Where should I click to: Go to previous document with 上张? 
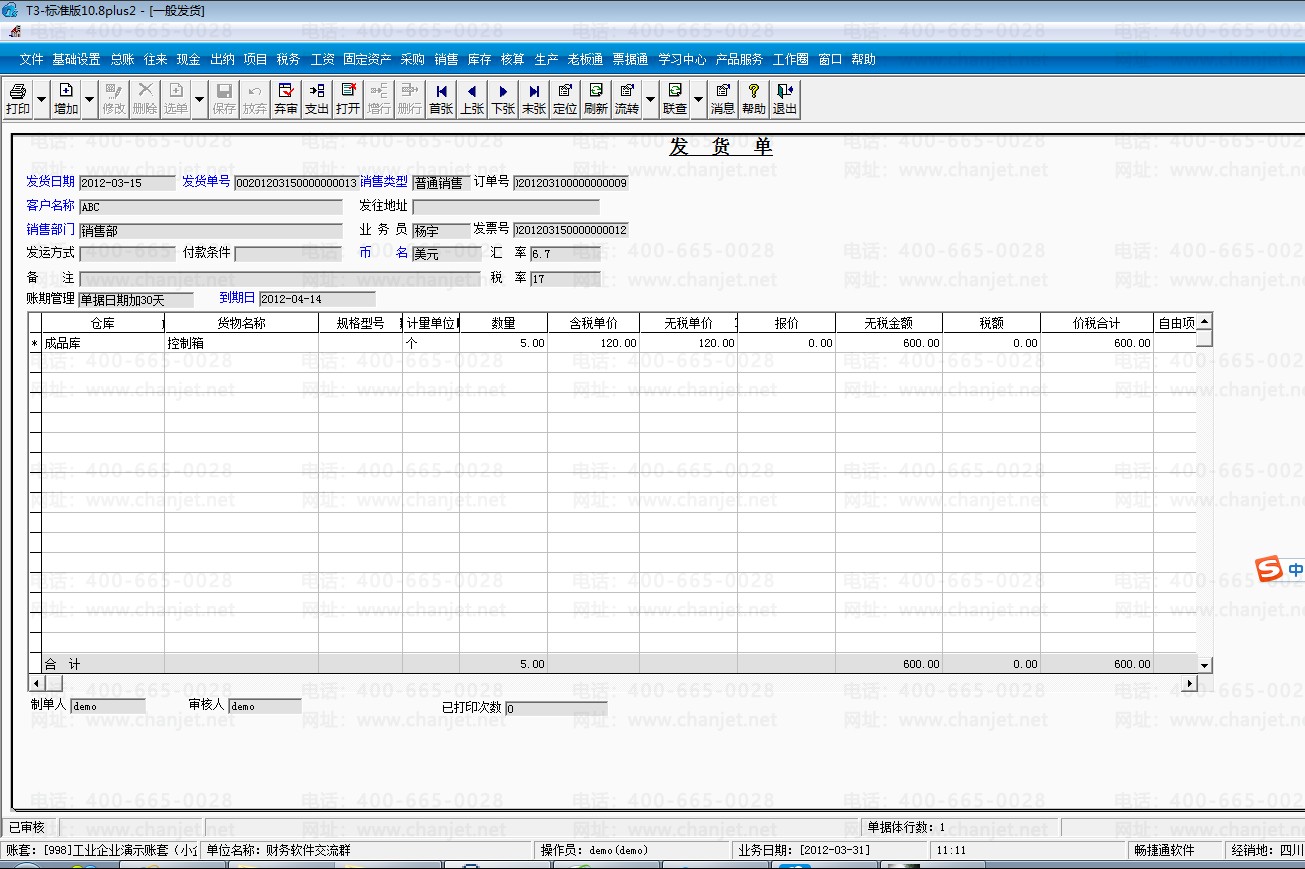click(472, 99)
